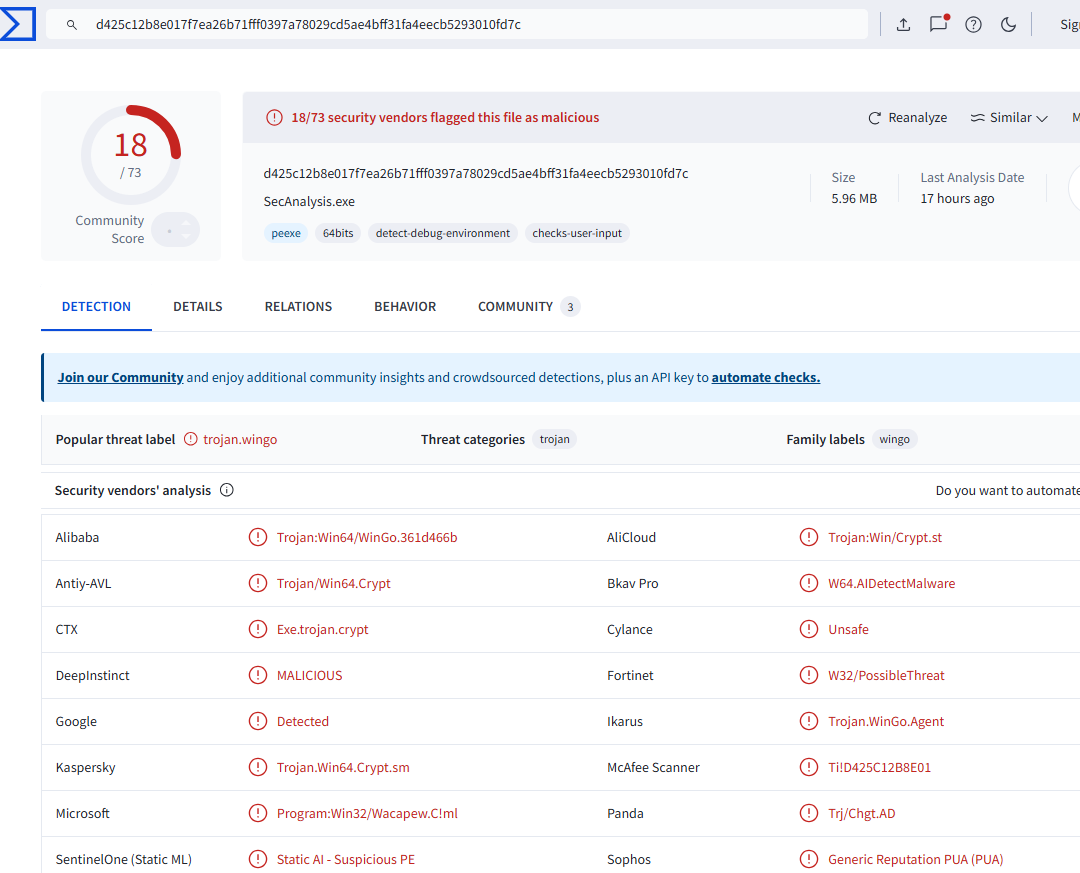Open the notifications chat icon
The image size is (1080, 873).
coord(939,24)
